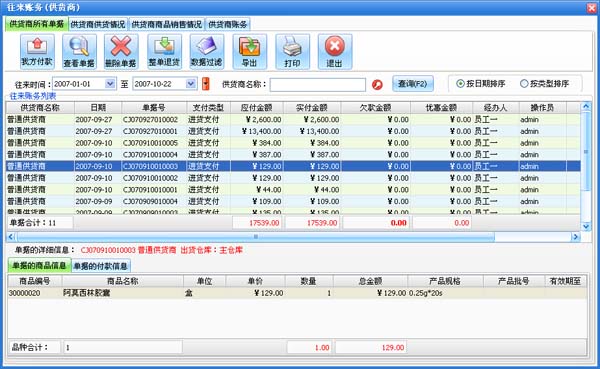Click the 我方付款 toolbar icon

click(x=37, y=51)
